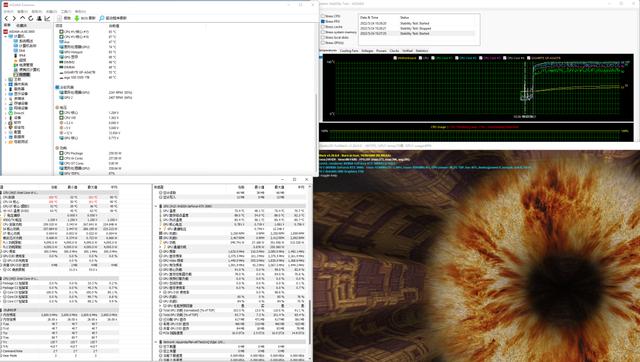This screenshot has height=362, width=640.
Task: Toggle the Stress FPU checkbox
Action: point(323,21)
